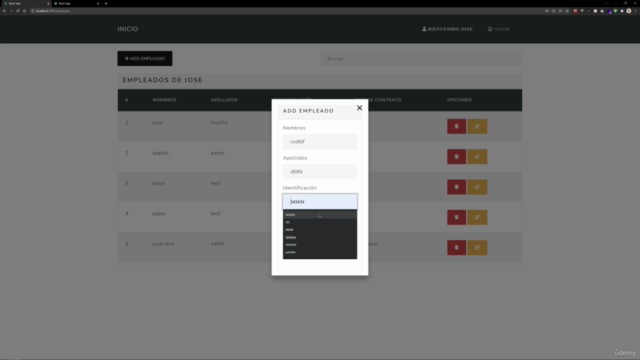
Task: Close the first React App tab
Action: [48, 3]
